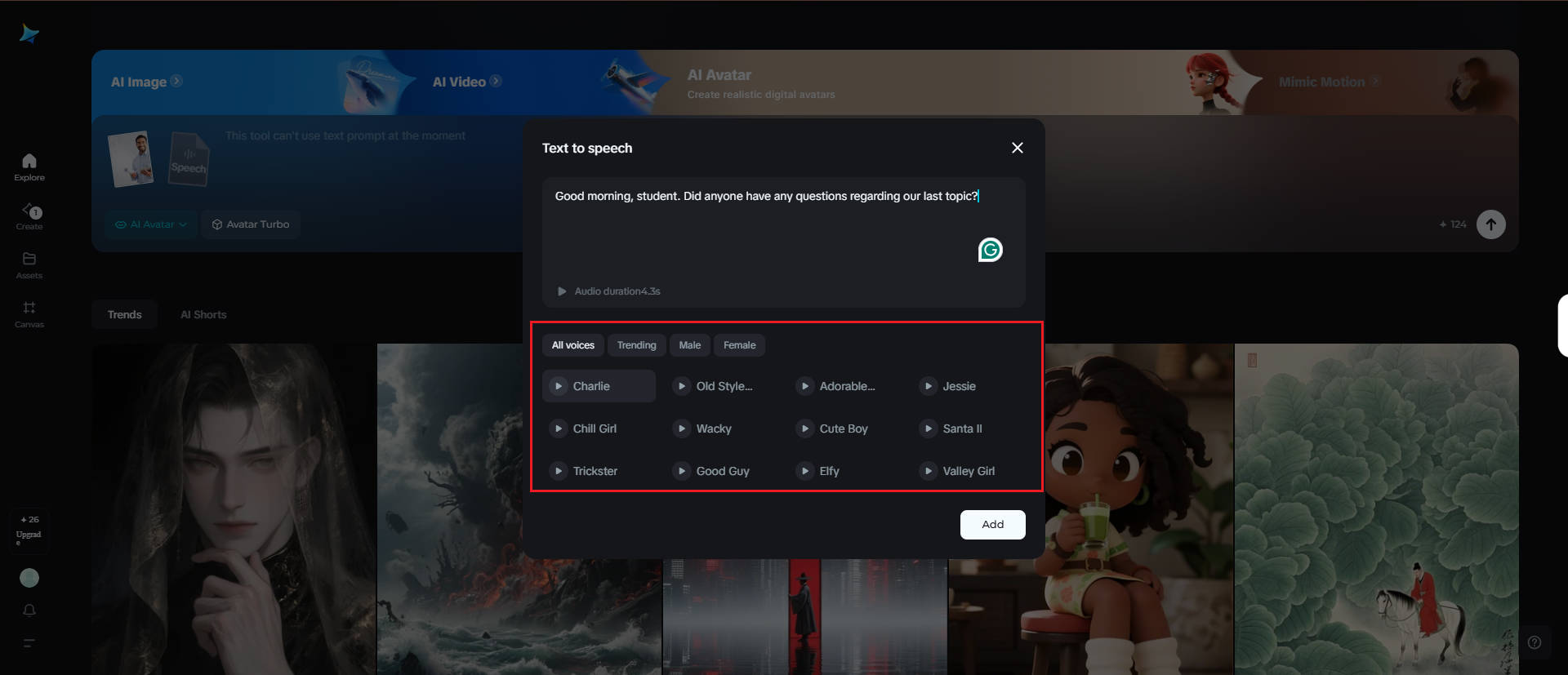The height and width of the screenshot is (675, 1568).
Task: Play preview of Jessie voice
Action: (x=929, y=386)
